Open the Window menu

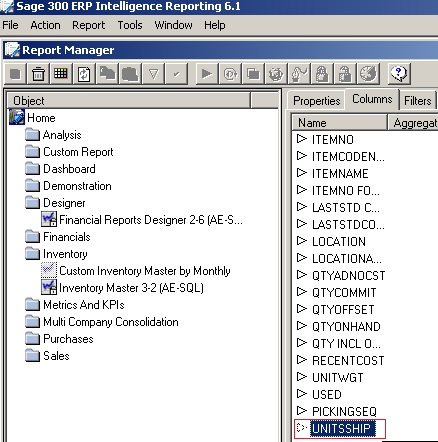[173, 25]
